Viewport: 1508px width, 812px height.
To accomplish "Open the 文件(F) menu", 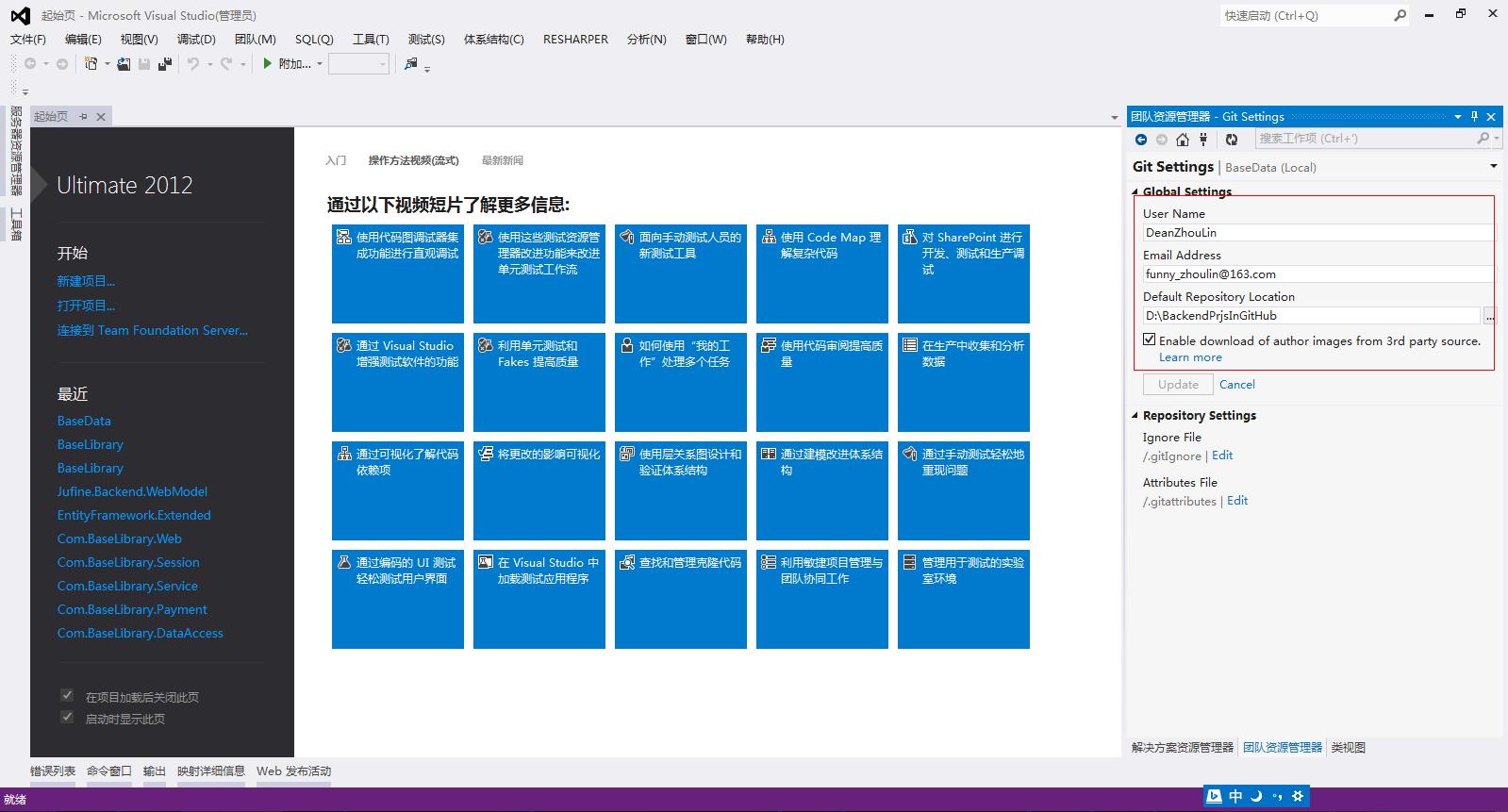I will pos(28,39).
